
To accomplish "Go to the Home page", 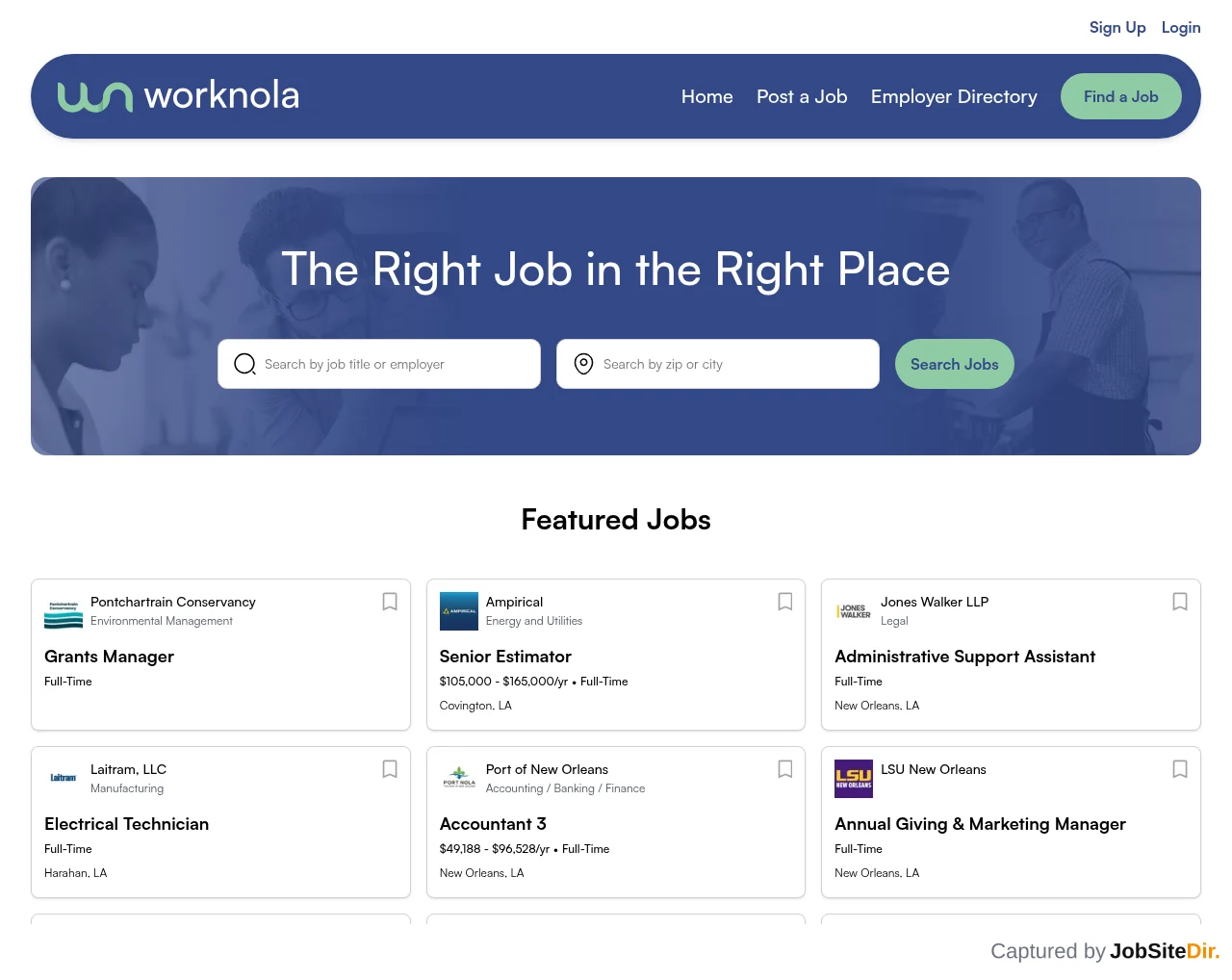I will 707,96.
